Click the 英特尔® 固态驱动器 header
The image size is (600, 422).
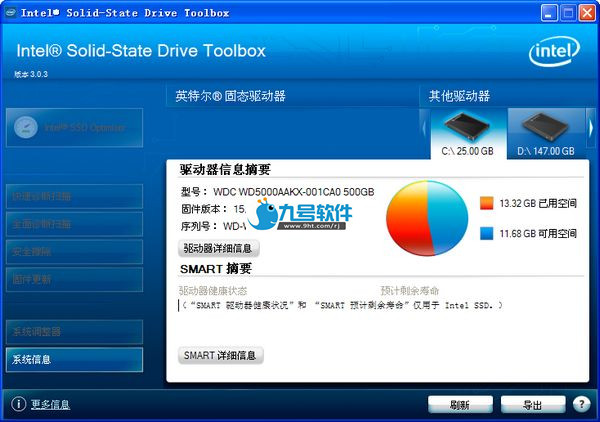tap(230, 96)
